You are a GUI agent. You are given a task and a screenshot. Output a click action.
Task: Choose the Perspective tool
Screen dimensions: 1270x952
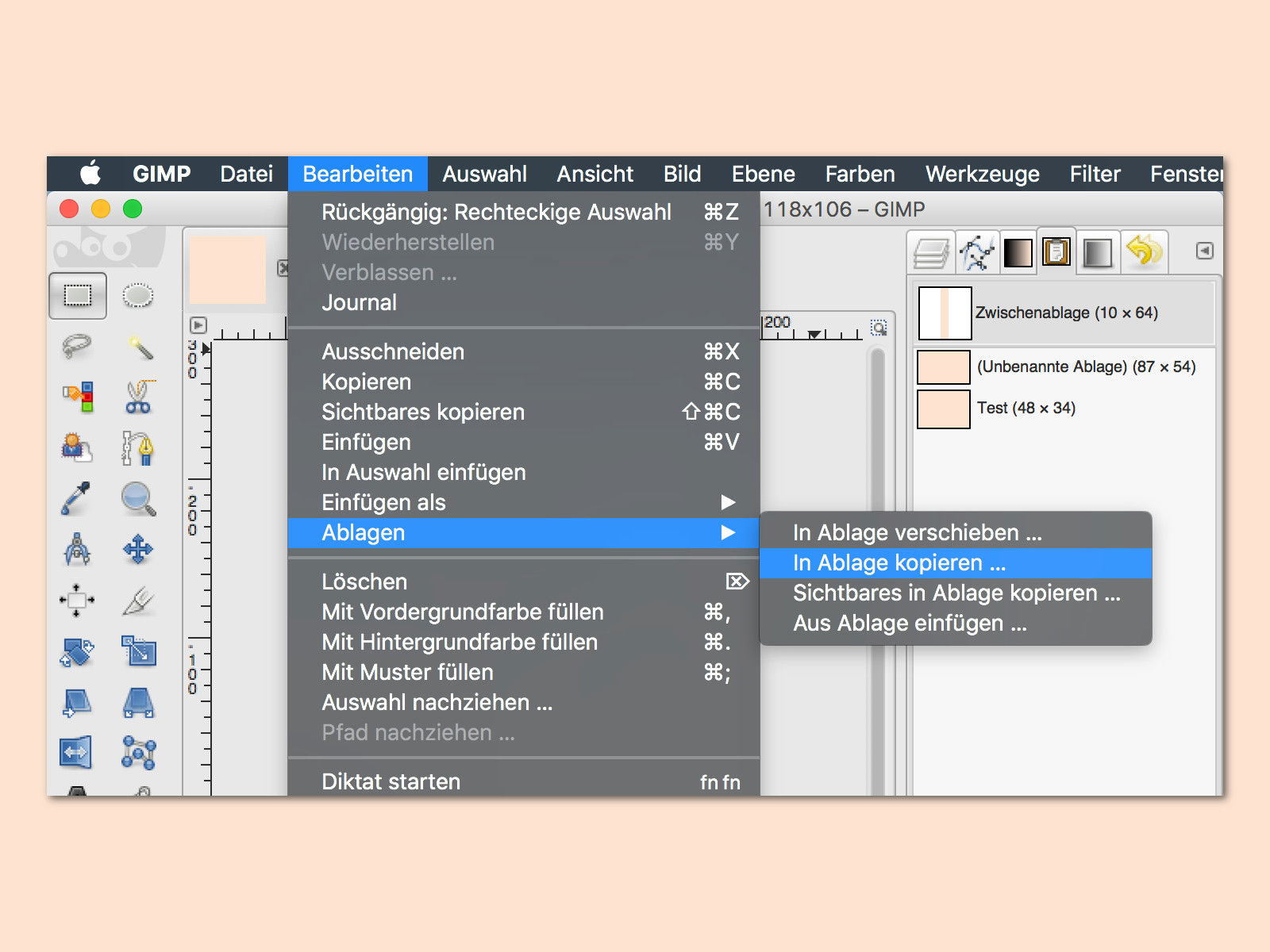click(x=139, y=703)
